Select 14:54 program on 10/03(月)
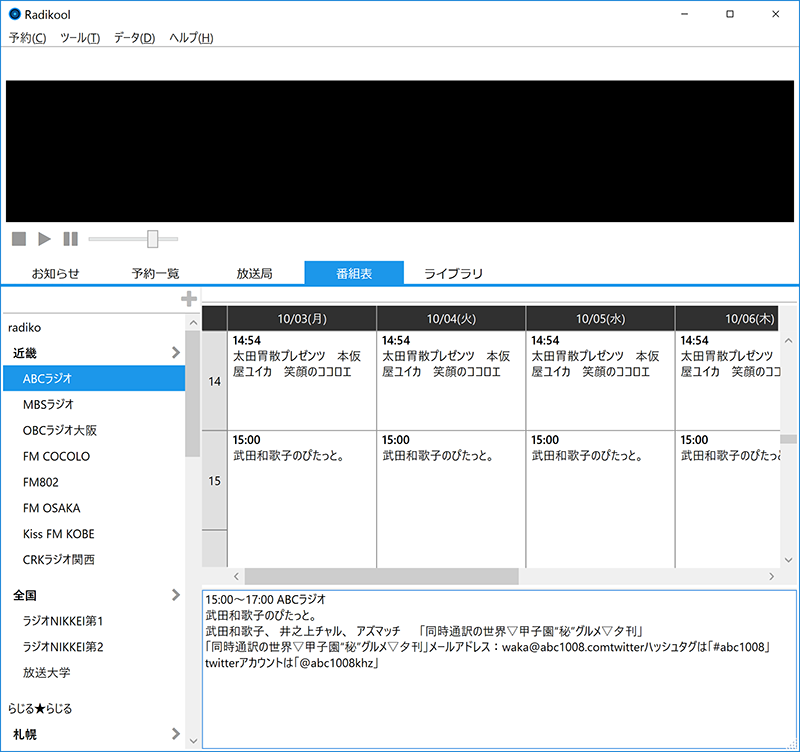 [302, 381]
